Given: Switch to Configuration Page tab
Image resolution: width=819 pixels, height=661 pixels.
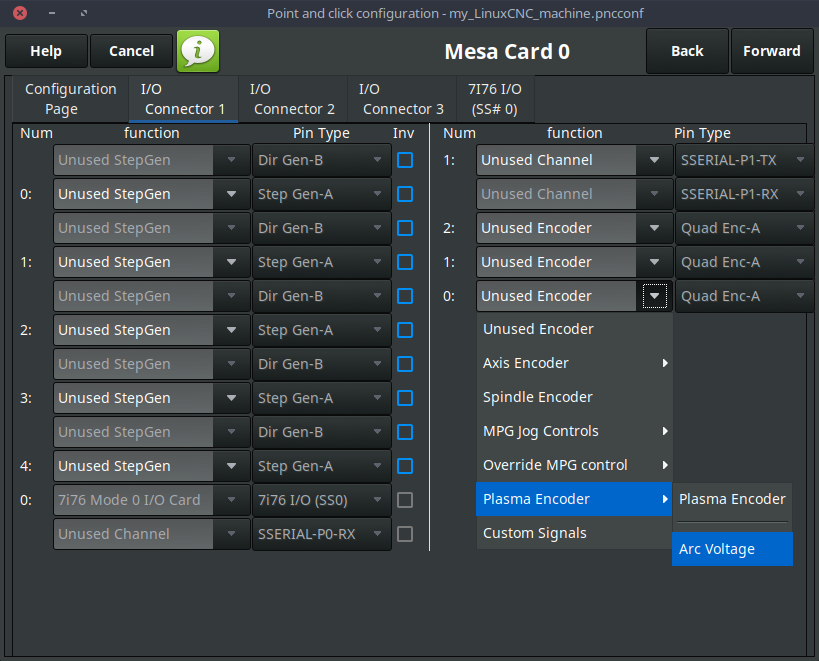Looking at the screenshot, I should [x=71, y=99].
